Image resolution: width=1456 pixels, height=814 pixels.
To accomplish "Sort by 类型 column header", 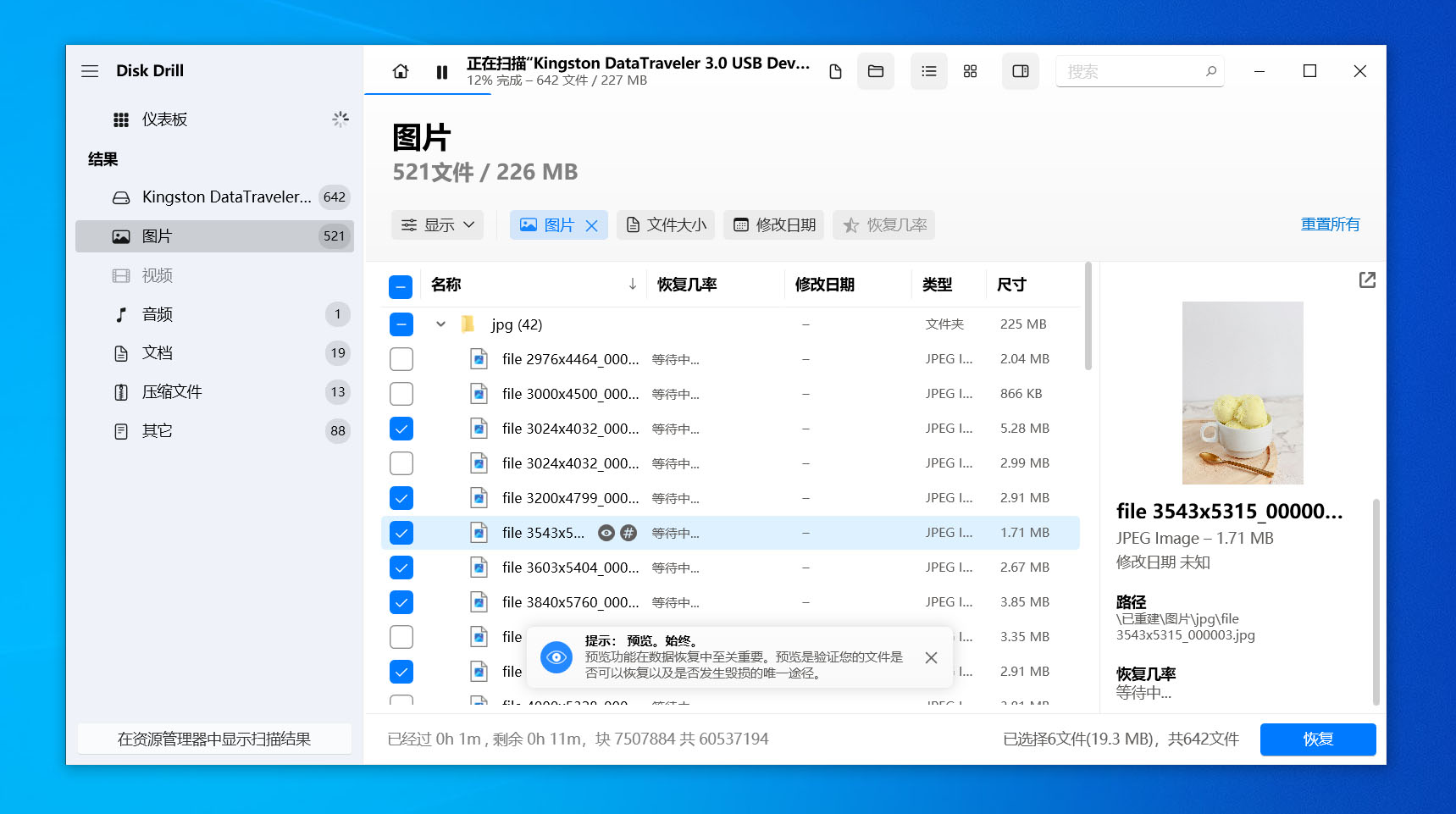I will 937,285.
